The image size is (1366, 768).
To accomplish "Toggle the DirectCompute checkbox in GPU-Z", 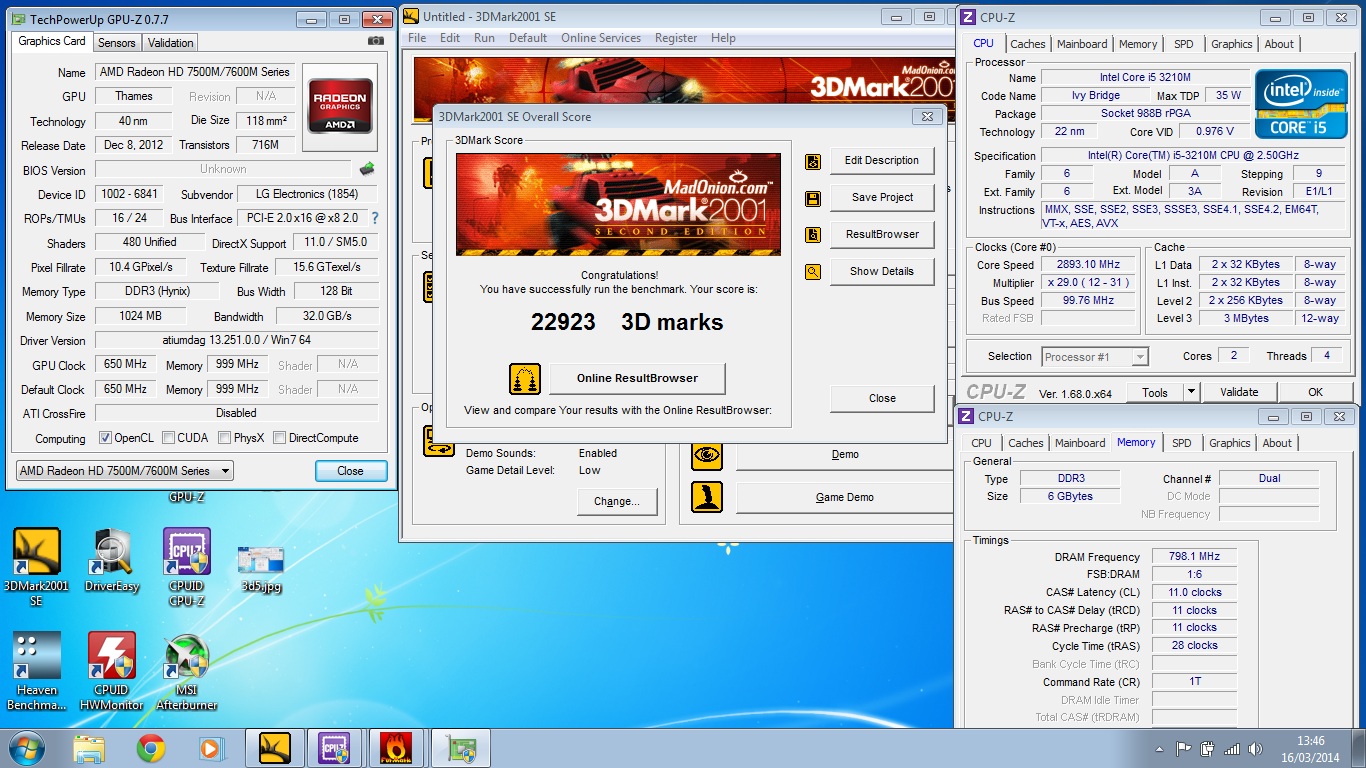I will tap(279, 438).
